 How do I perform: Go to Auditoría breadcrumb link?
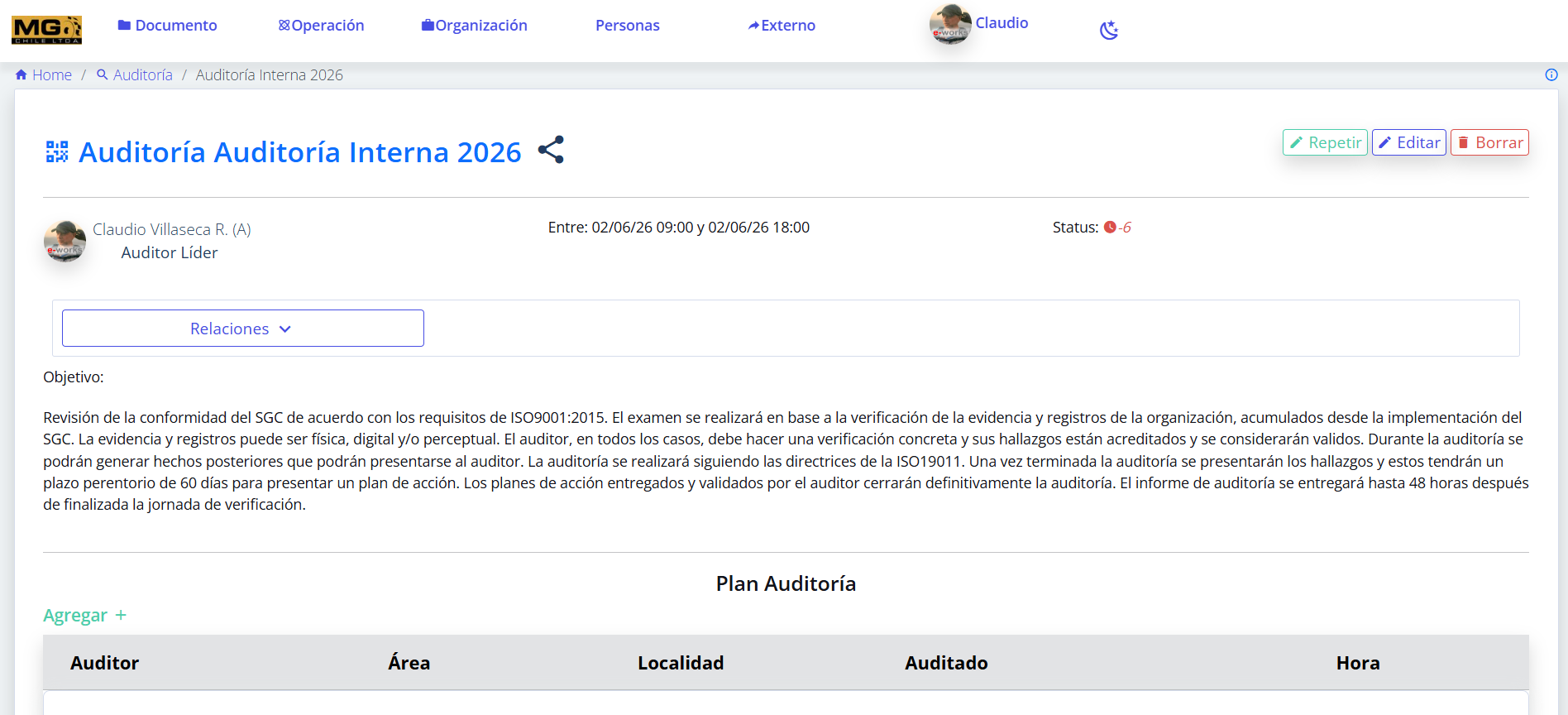[x=134, y=75]
